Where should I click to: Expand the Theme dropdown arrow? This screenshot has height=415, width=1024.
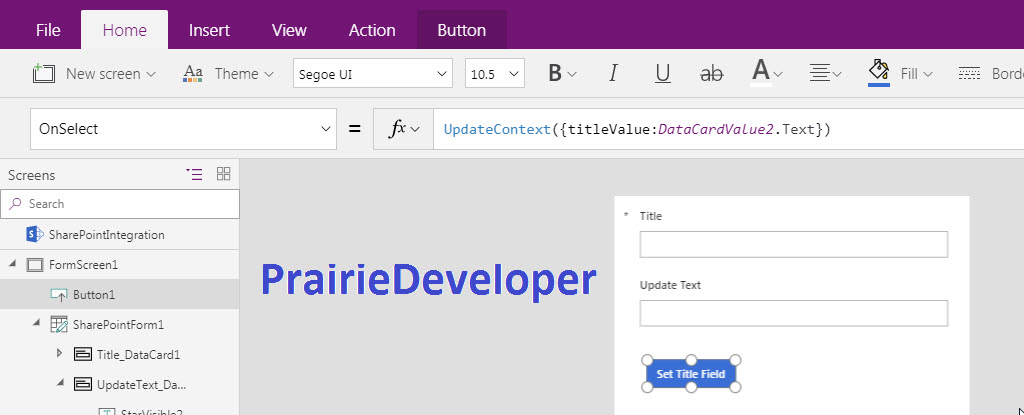coord(268,75)
